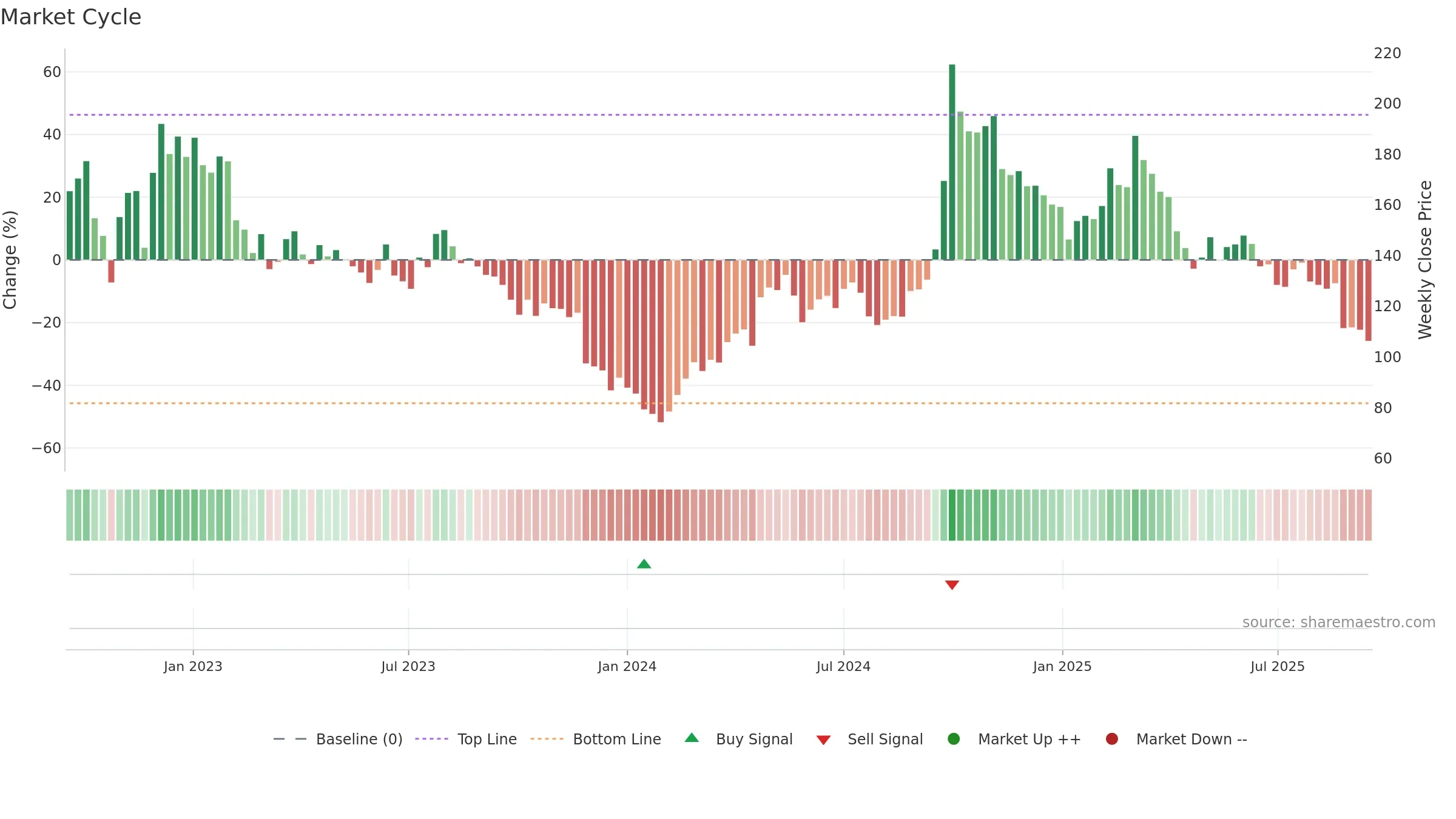Toggle the Bottom Line legend entry
1456x819 pixels.
pyautogui.click(x=596, y=739)
